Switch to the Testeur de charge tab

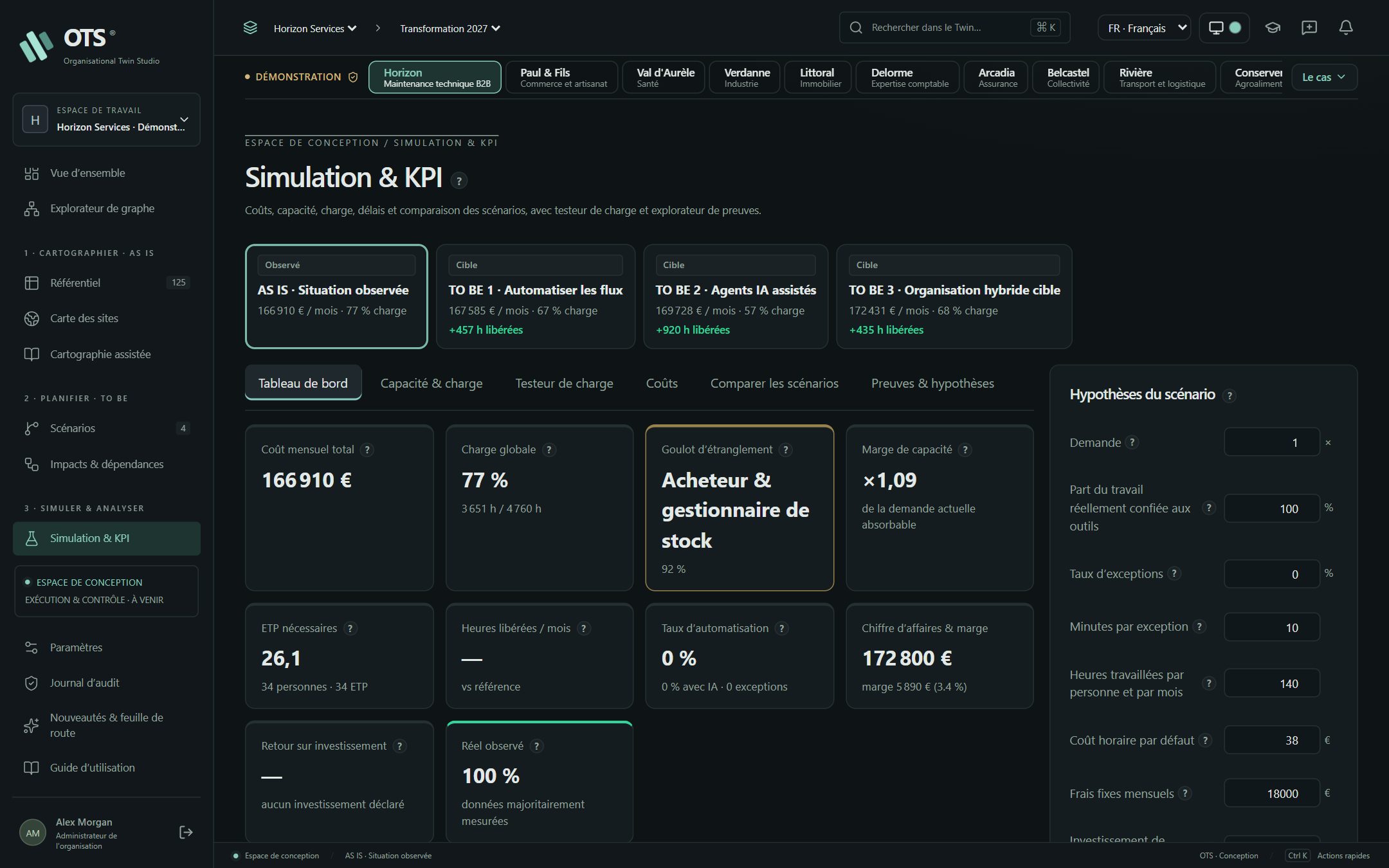(x=564, y=384)
